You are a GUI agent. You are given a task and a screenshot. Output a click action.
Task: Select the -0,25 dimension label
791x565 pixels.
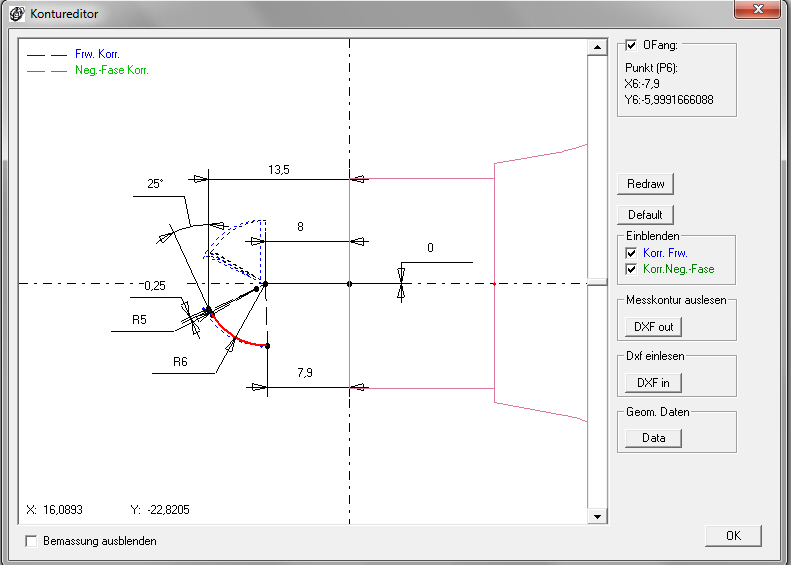click(153, 285)
